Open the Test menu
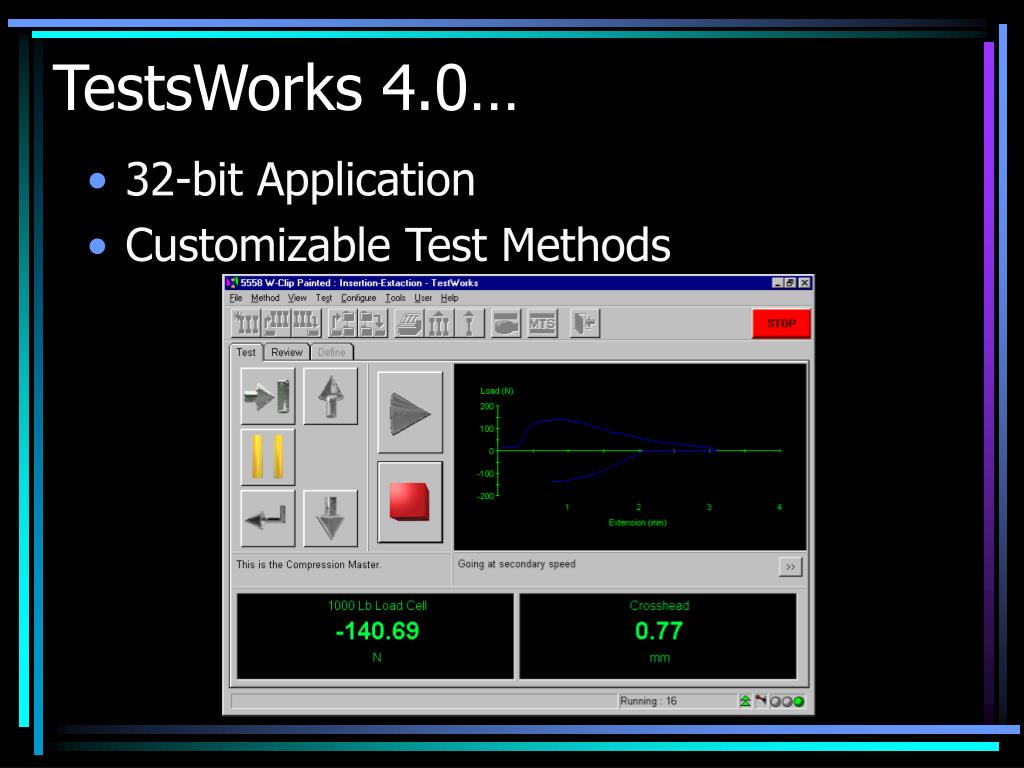This screenshot has height=768, width=1024. tap(324, 298)
